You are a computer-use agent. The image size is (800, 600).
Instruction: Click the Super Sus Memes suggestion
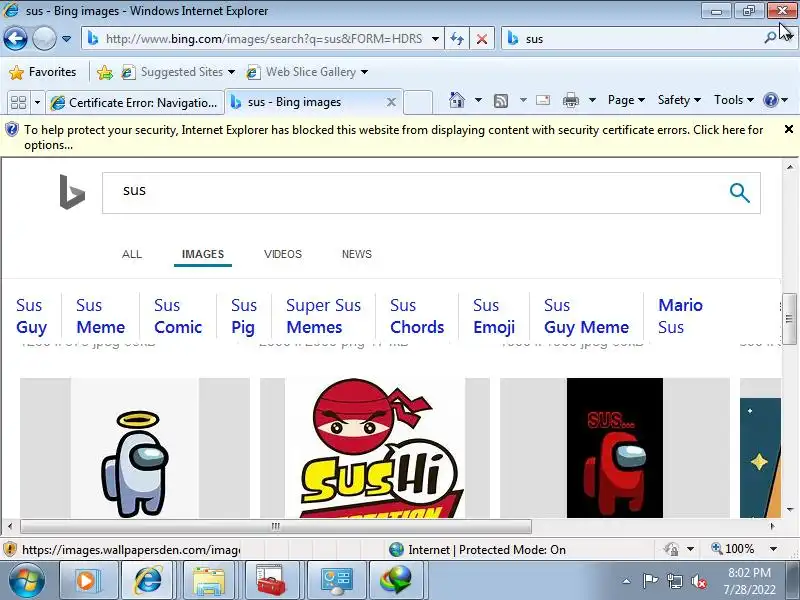pyautogui.click(x=323, y=316)
